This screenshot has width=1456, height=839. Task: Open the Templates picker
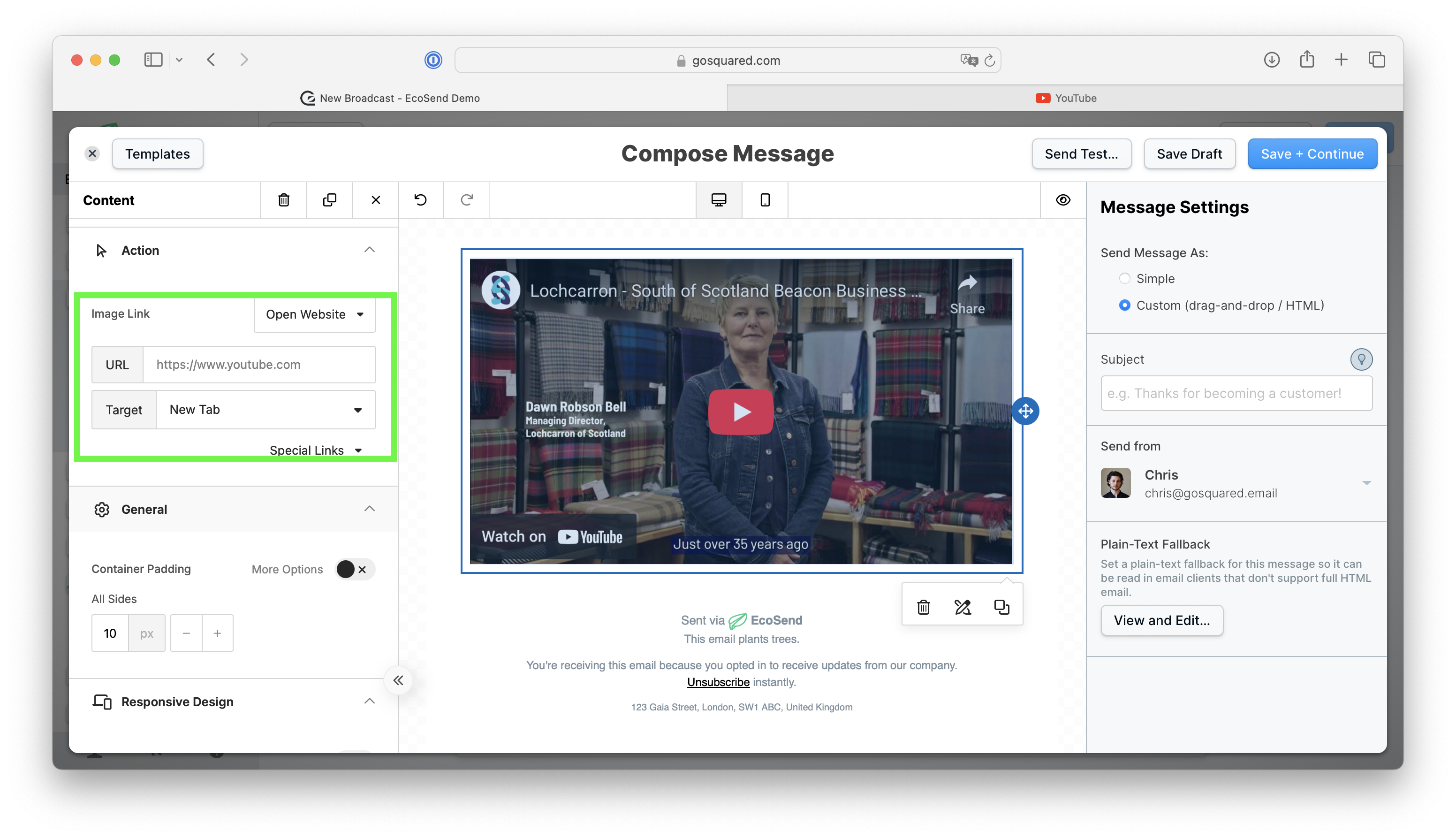[157, 154]
